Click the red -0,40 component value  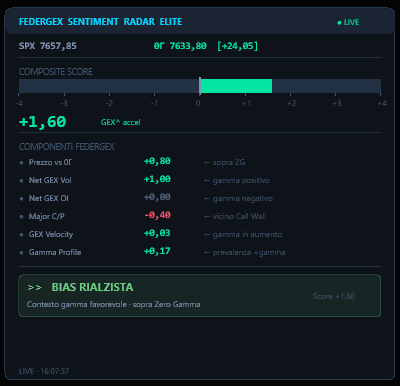157,215
